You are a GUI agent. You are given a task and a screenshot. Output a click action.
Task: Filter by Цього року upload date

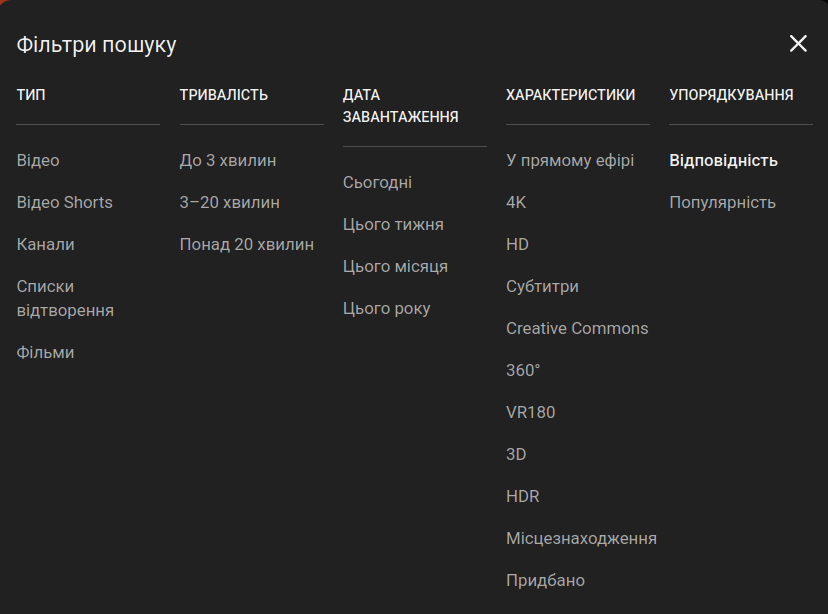pos(386,309)
